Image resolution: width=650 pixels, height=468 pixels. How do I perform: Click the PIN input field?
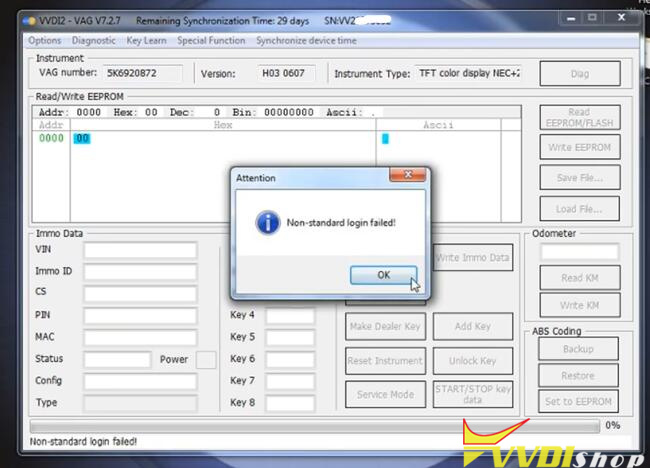point(140,315)
